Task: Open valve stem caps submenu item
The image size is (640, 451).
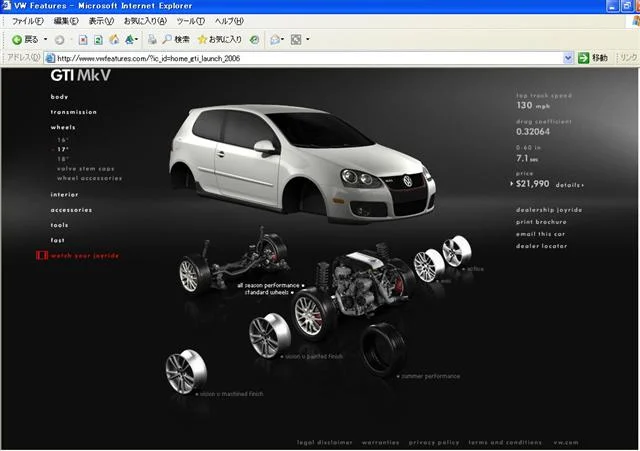Action: coord(86,169)
